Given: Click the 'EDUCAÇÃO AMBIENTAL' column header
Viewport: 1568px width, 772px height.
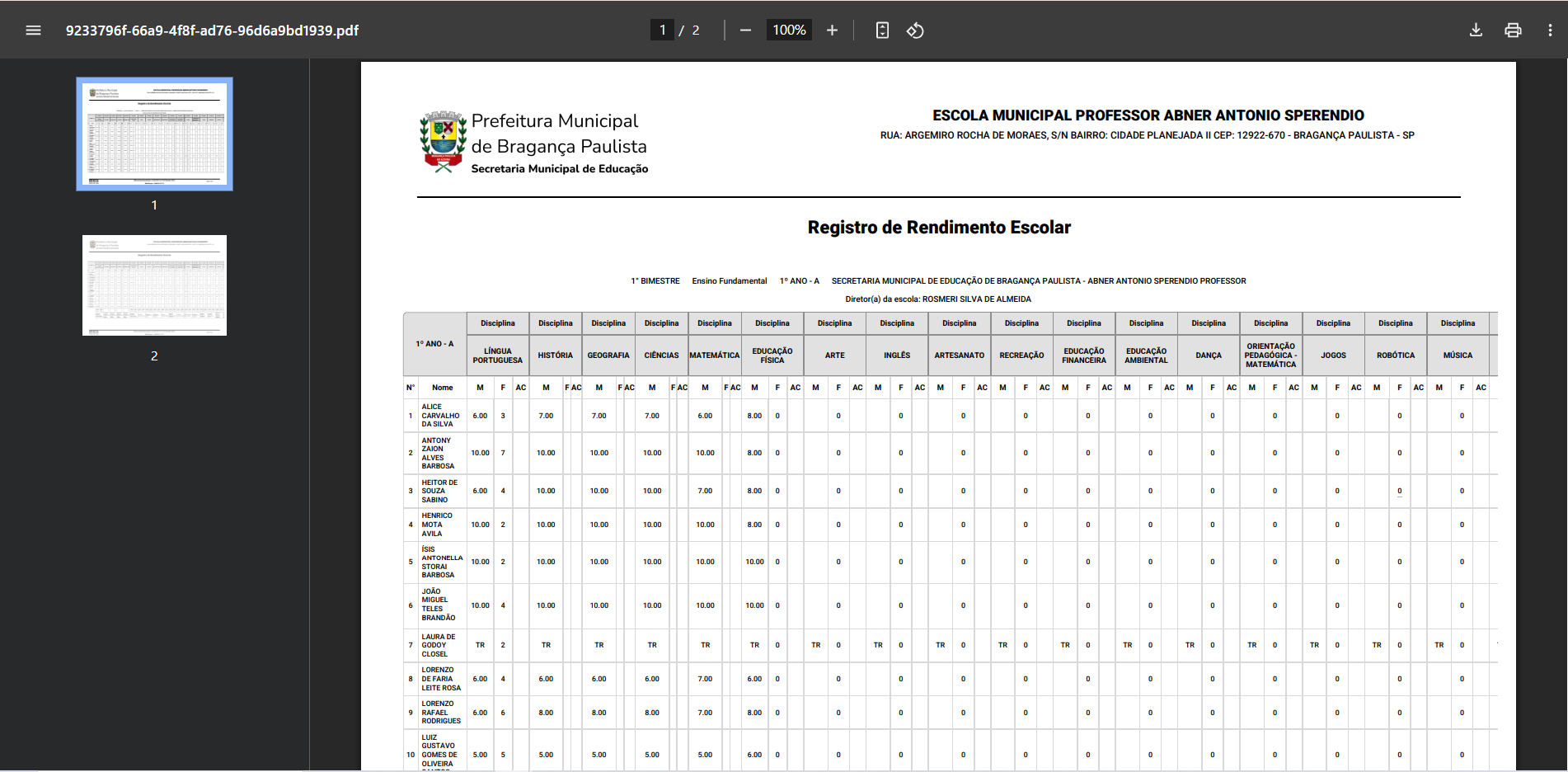Looking at the screenshot, I should [1147, 355].
